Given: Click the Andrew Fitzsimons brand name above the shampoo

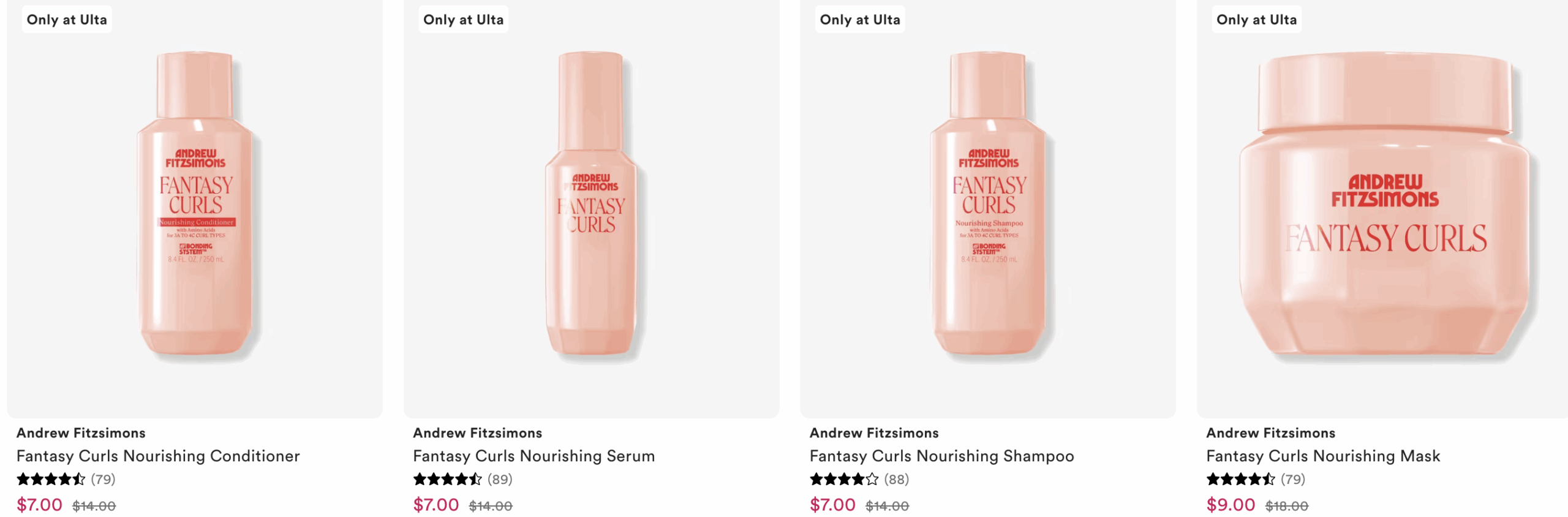Looking at the screenshot, I should click(x=874, y=433).
